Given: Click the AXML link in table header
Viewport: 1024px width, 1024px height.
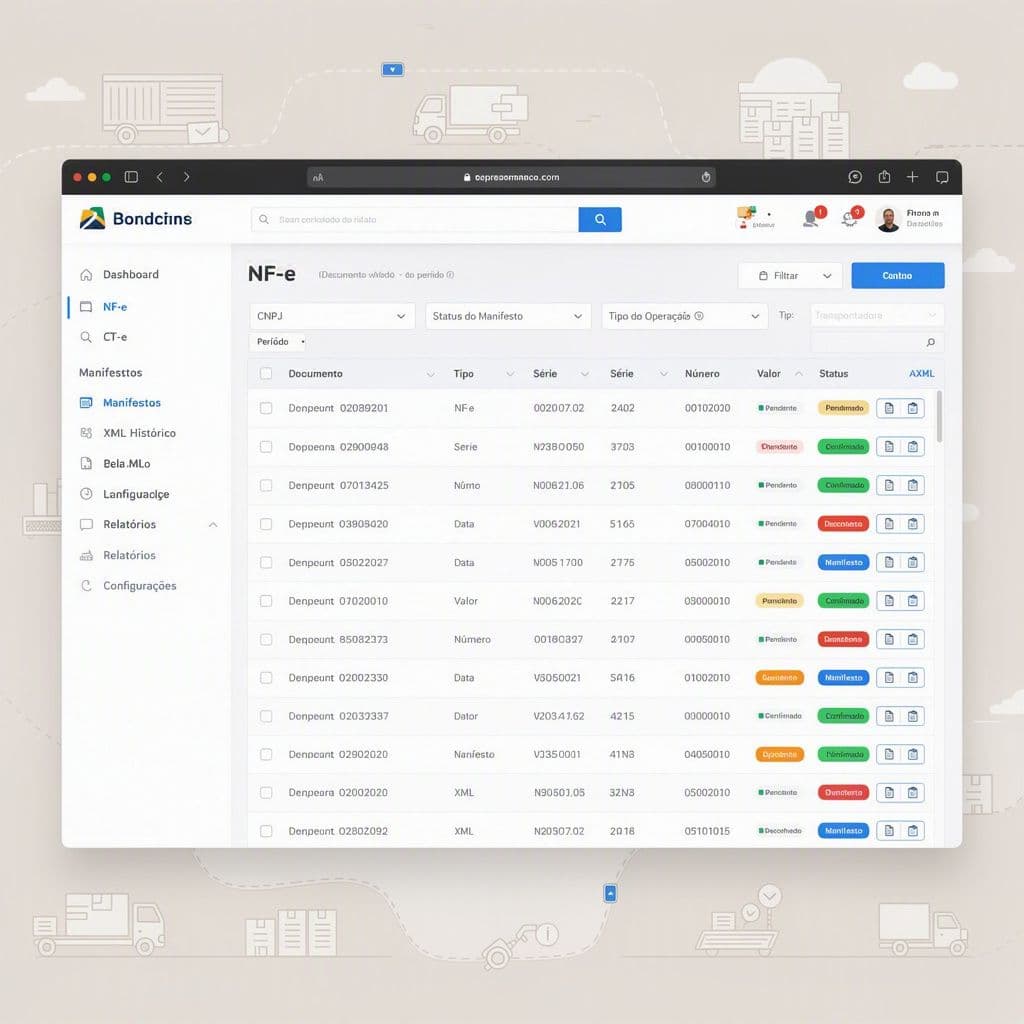Looking at the screenshot, I should pos(921,374).
